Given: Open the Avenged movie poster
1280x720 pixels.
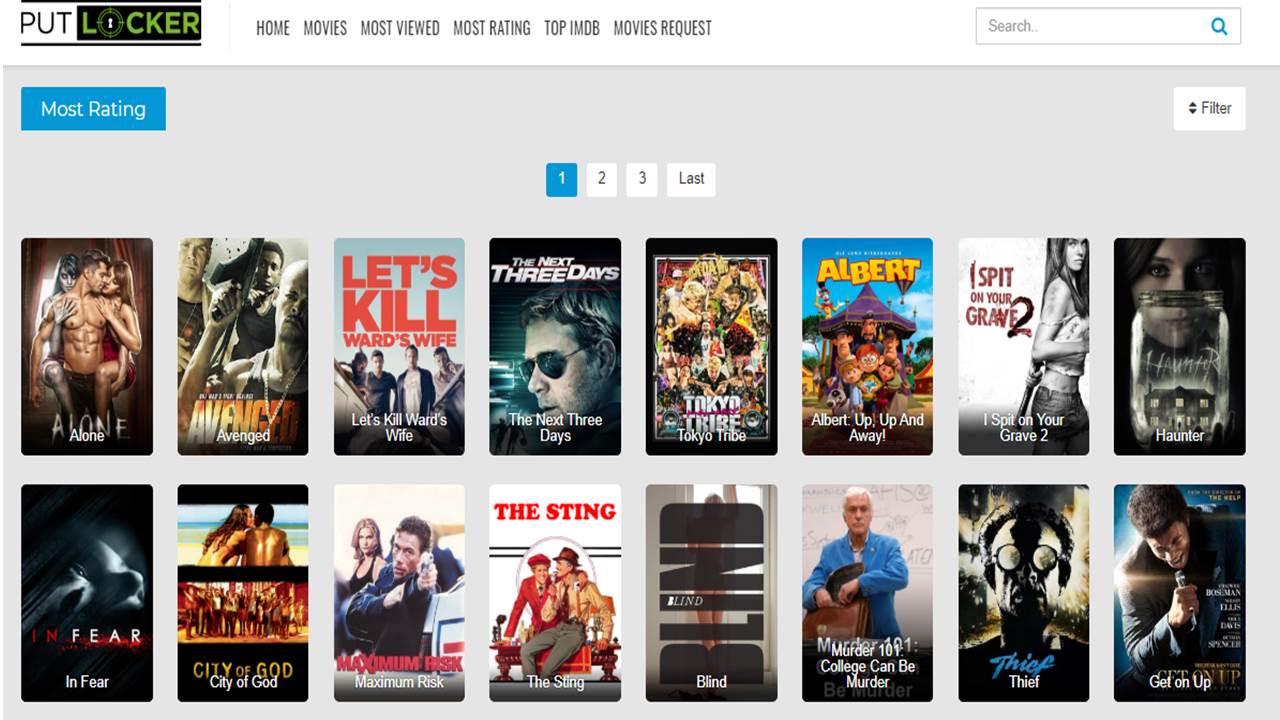Looking at the screenshot, I should 243,346.
